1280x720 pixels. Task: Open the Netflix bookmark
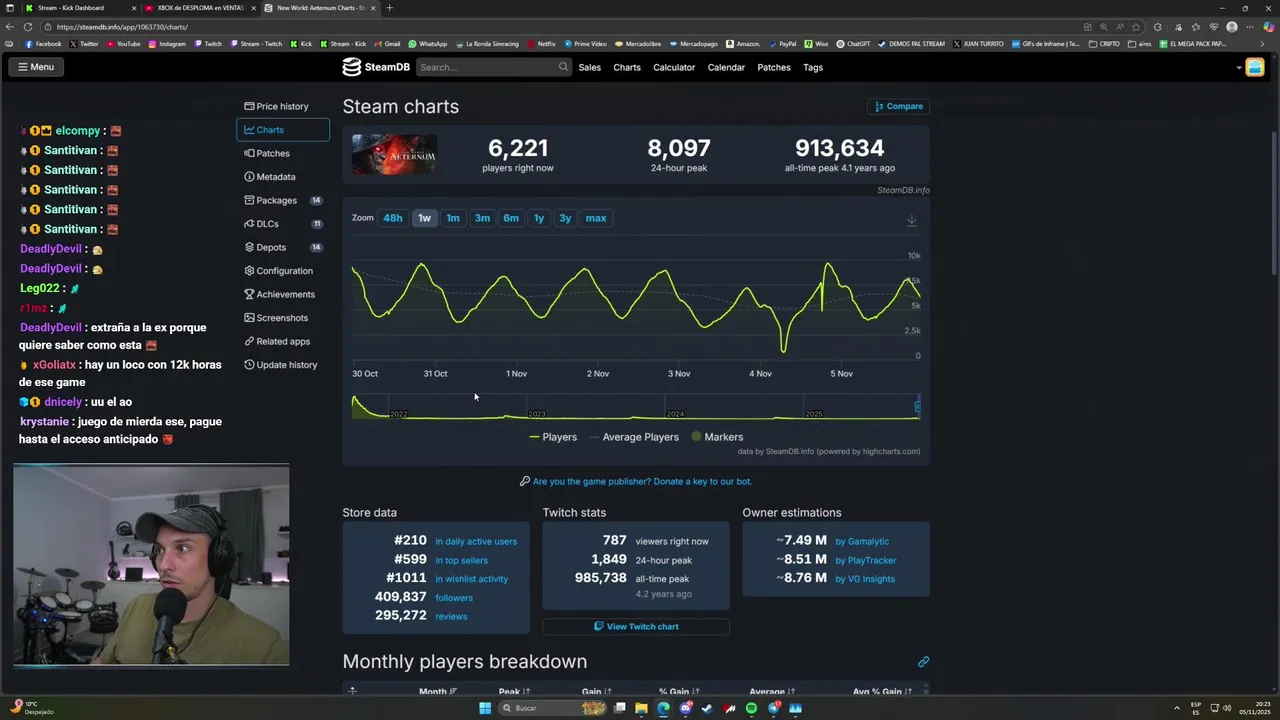pos(541,44)
